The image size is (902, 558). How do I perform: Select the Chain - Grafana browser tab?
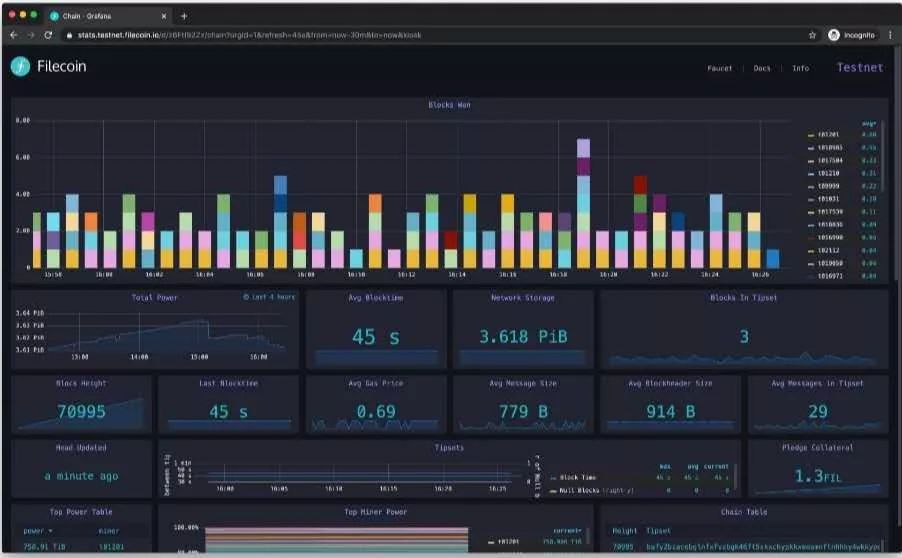(x=107, y=16)
